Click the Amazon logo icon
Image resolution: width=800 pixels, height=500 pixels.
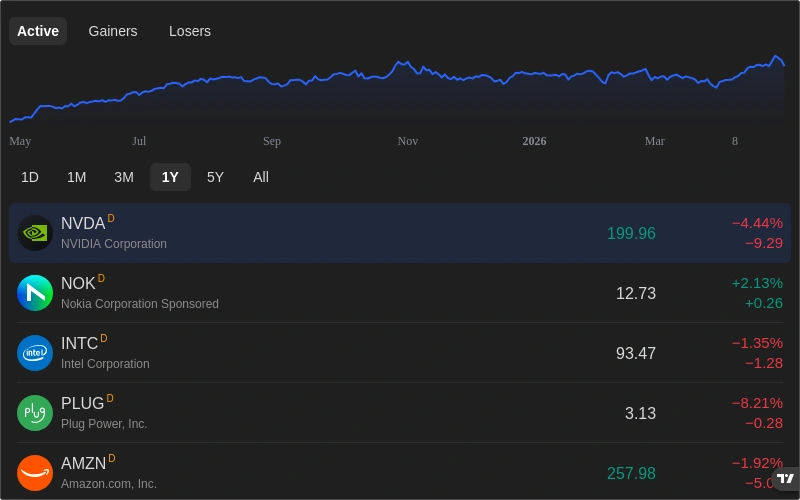pos(35,473)
